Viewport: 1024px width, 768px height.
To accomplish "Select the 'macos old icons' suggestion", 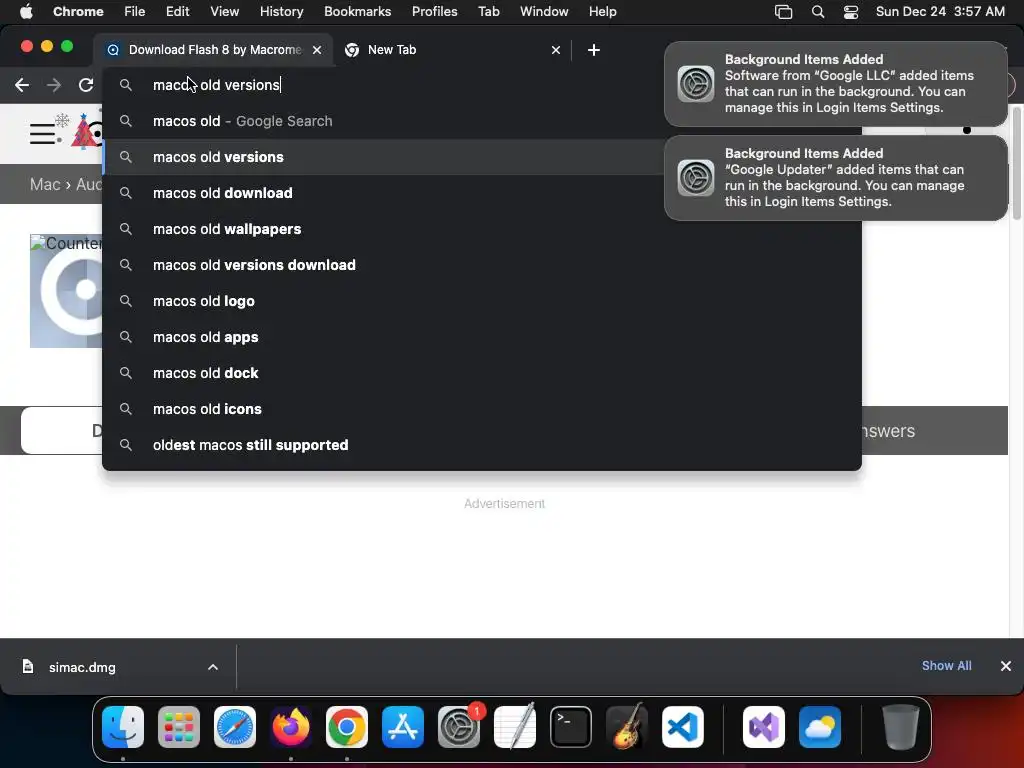I will pos(482,409).
